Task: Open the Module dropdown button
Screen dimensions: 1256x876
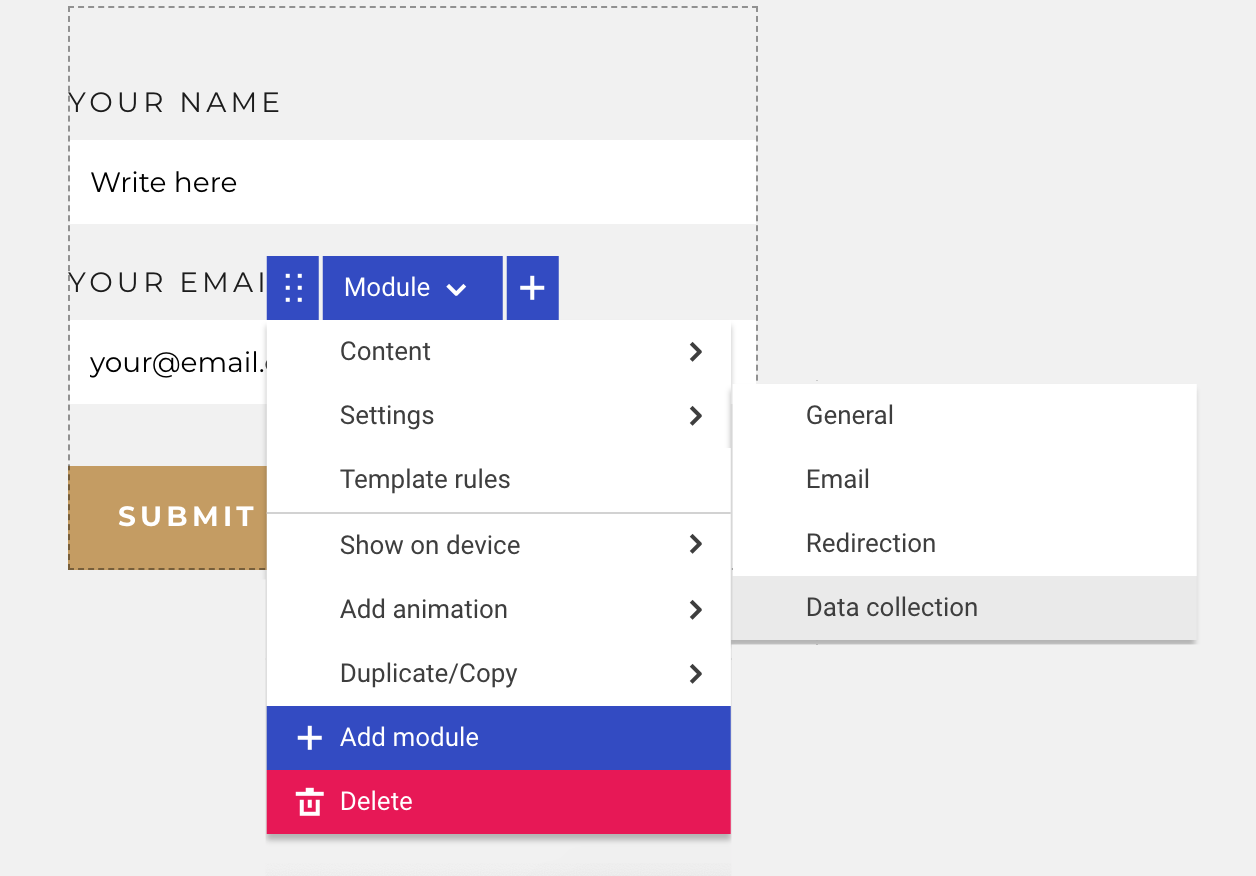Action: (412, 288)
